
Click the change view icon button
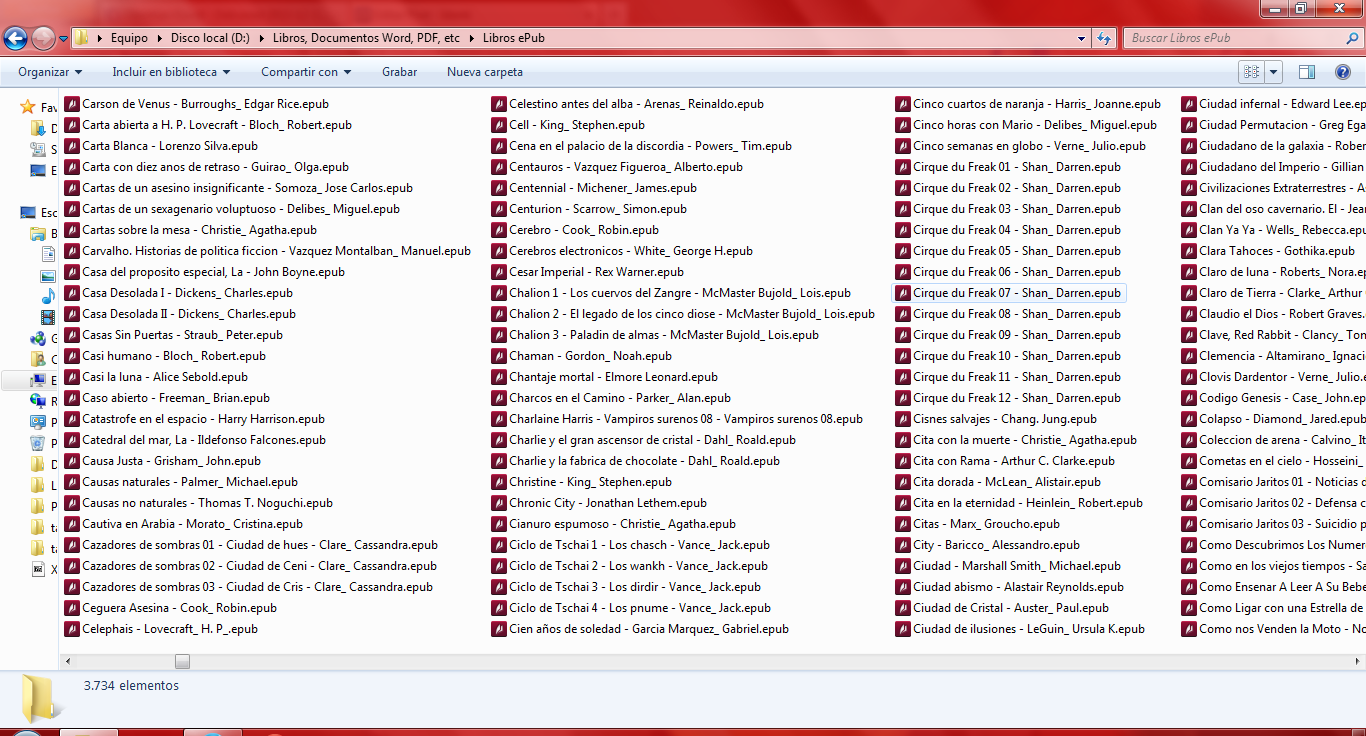(1251, 72)
